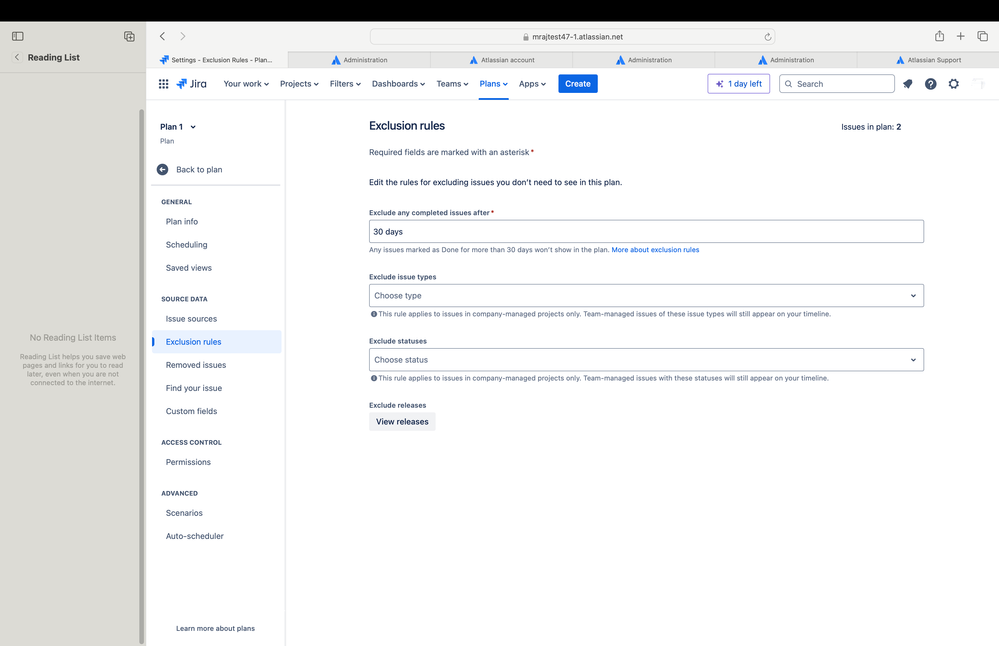Click the Back to plan arrow icon
Viewport: 999px width, 646px height.
point(162,169)
